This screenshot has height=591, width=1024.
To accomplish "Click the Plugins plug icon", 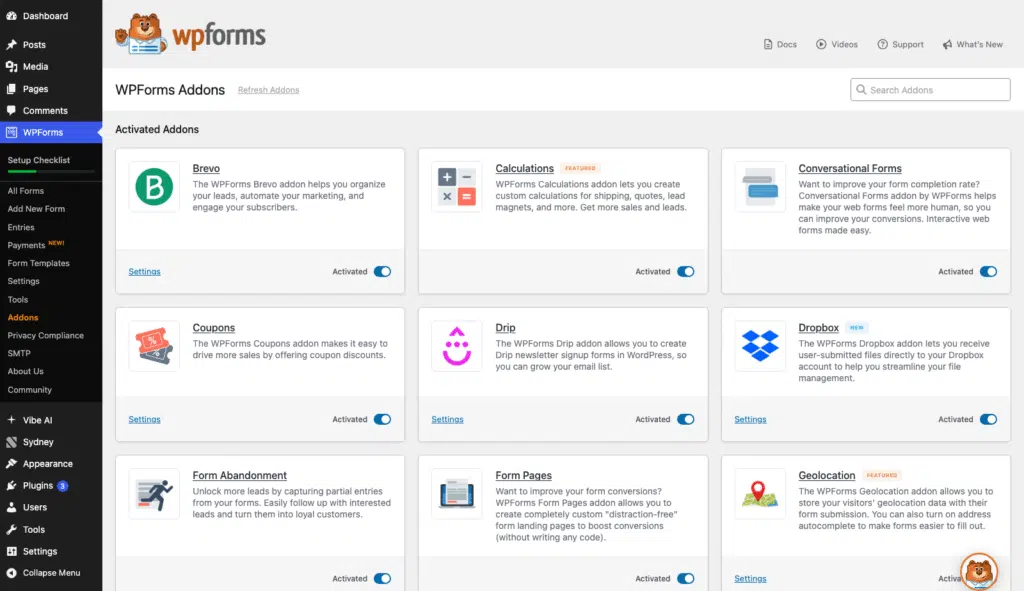I will pyautogui.click(x=11, y=485).
